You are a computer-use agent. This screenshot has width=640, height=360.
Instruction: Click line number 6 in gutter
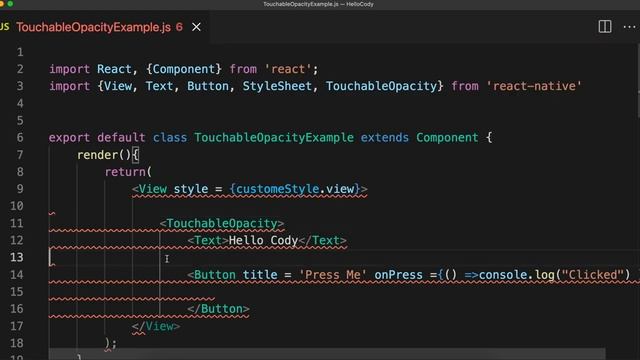tap(20, 138)
